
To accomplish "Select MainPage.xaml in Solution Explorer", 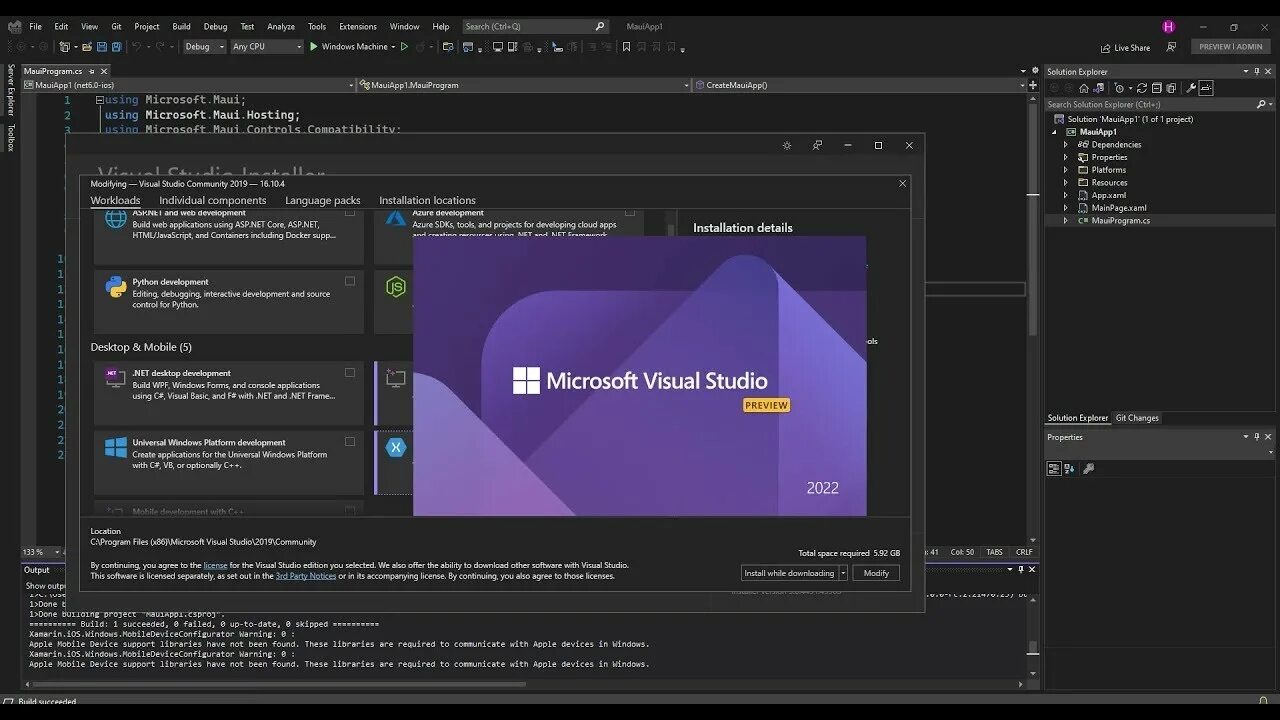I will [1119, 208].
